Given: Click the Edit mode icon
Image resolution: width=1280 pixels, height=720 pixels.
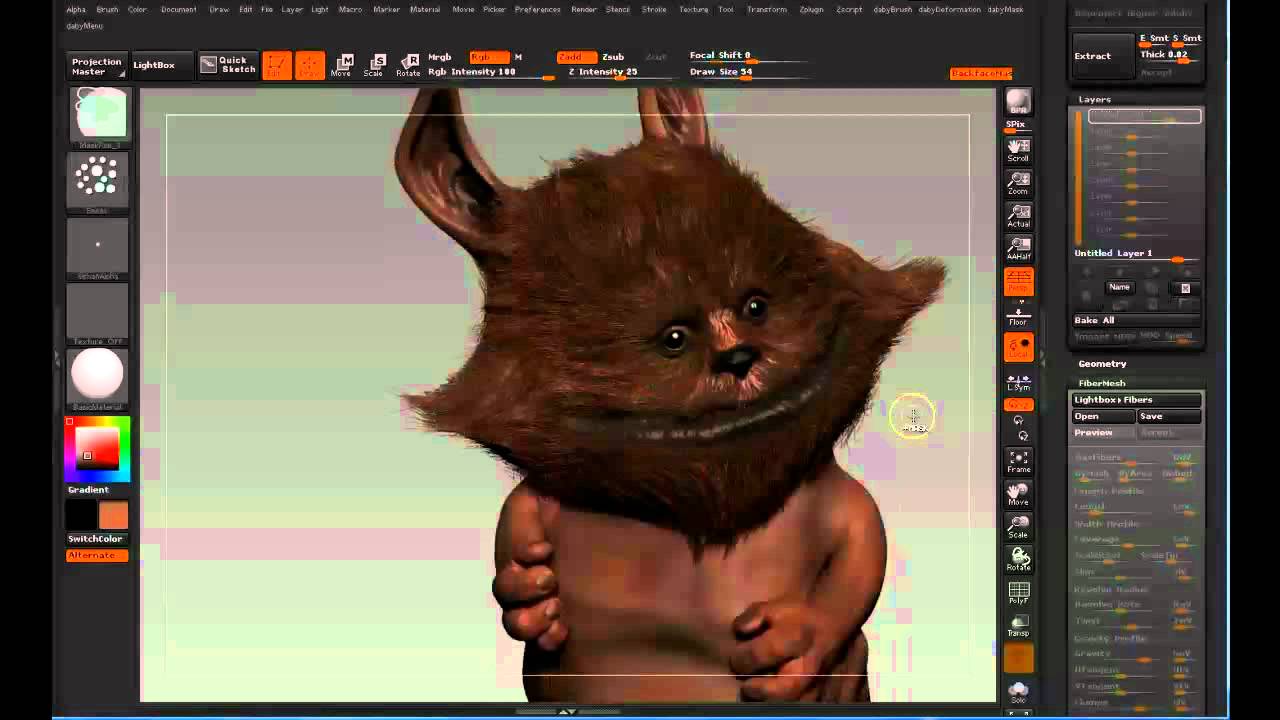Looking at the screenshot, I should [x=277, y=65].
